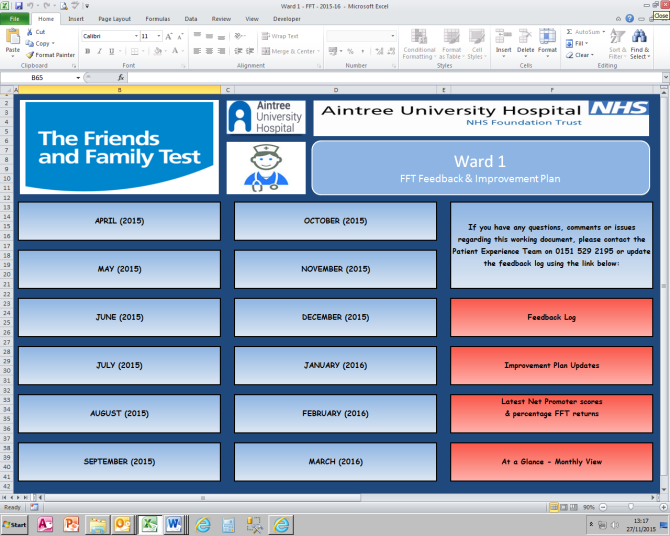Open the Font Color dropdown arrow
Viewport: 670px width, 536px height.
[183, 51]
